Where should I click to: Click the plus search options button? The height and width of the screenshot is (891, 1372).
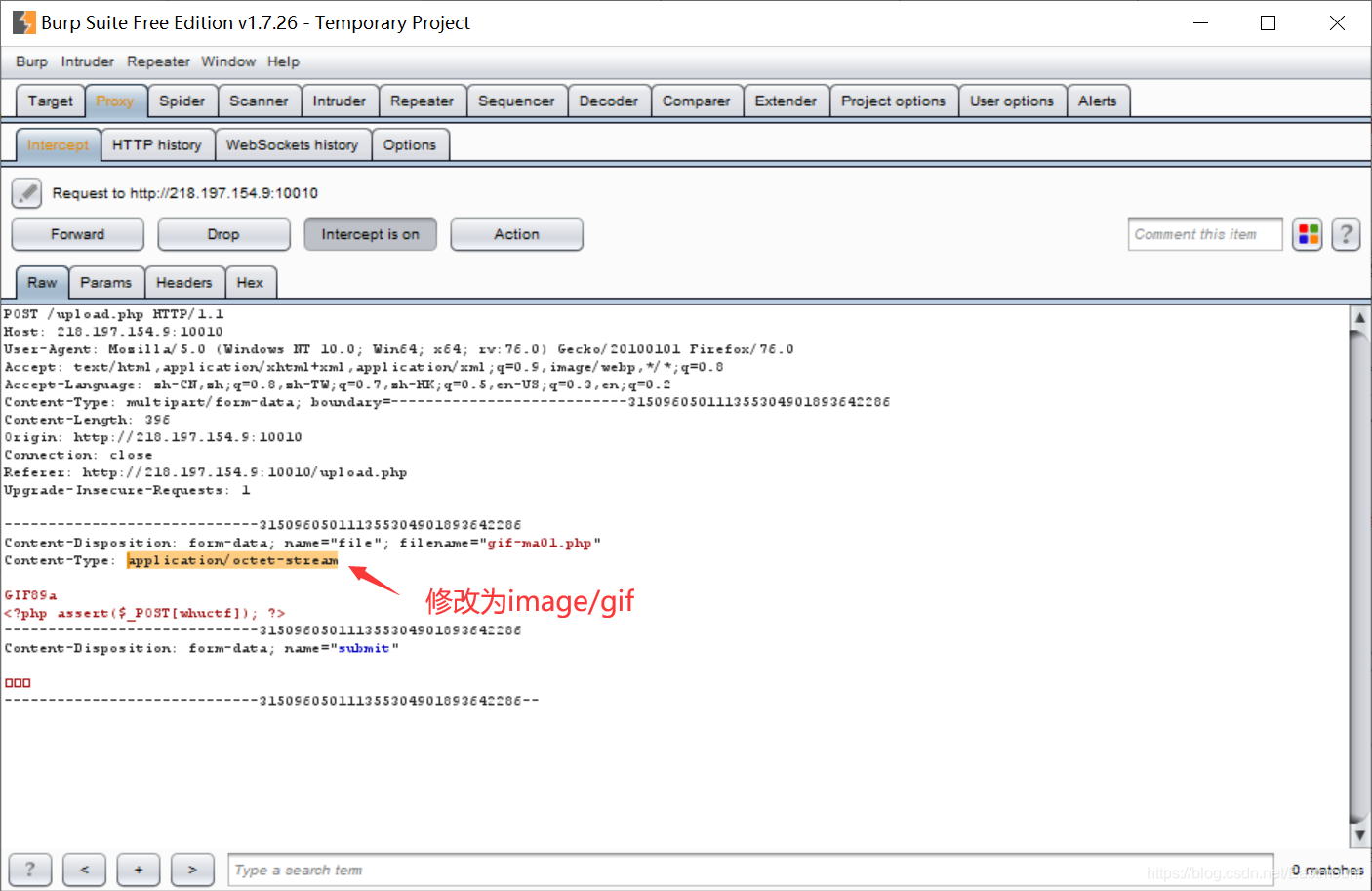coord(139,870)
